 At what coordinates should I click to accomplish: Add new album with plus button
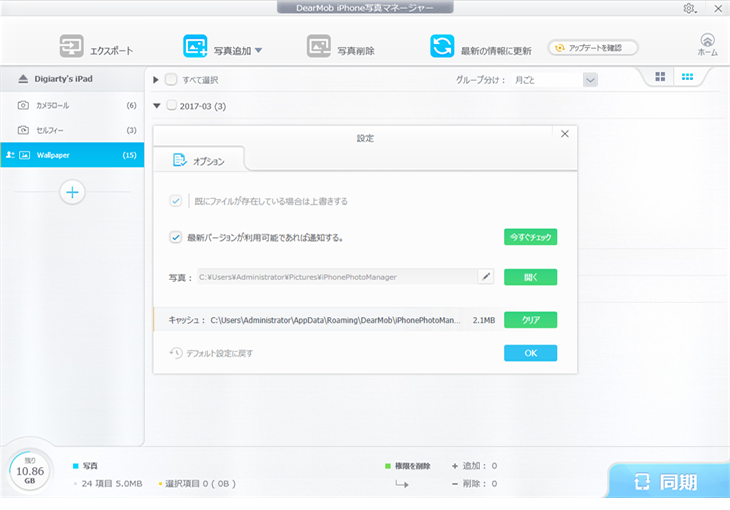(x=72, y=192)
